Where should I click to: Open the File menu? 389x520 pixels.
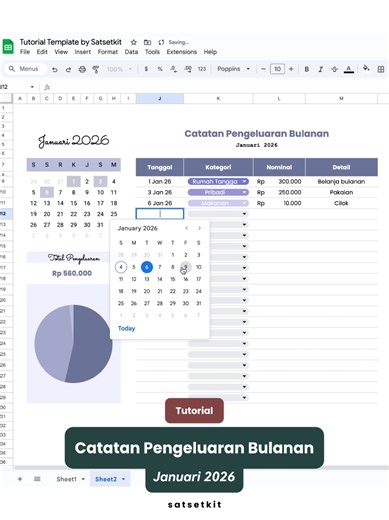[25, 52]
